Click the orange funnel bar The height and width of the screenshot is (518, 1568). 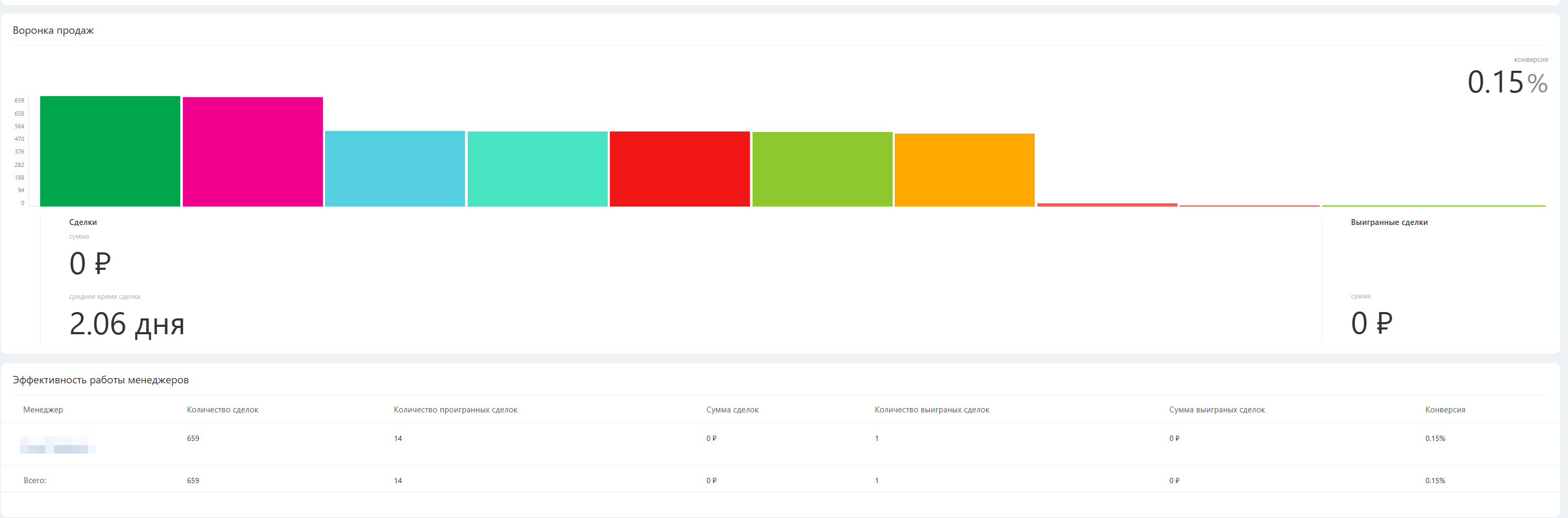[x=965, y=169]
